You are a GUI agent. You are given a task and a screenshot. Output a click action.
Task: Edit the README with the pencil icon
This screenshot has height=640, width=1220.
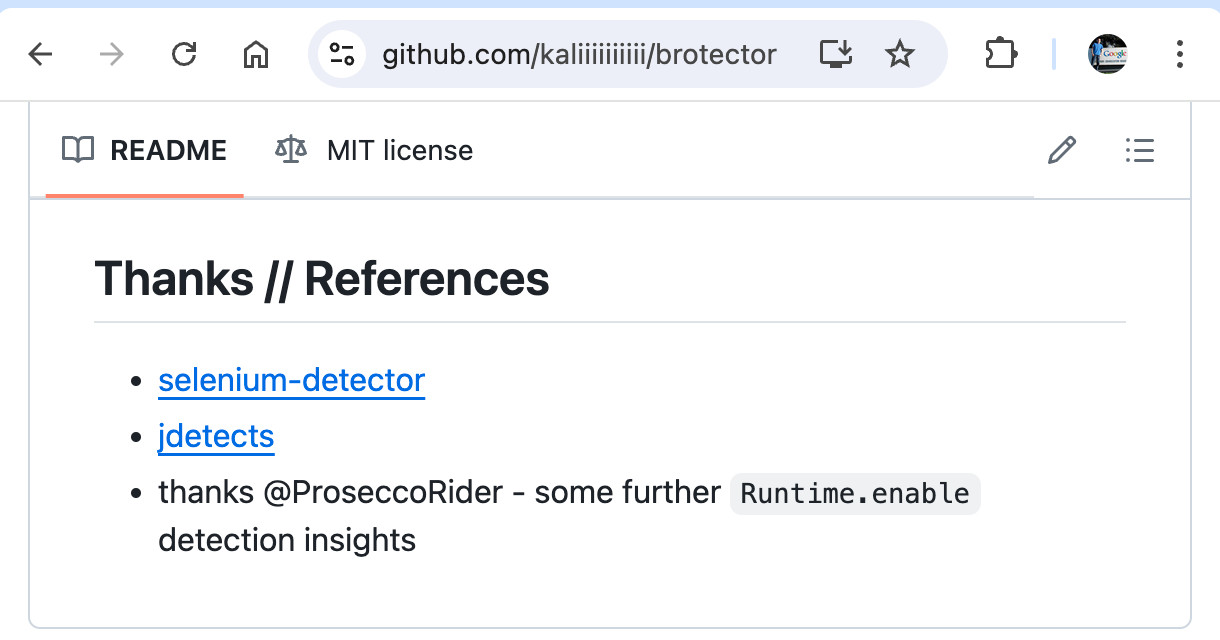tap(1062, 151)
